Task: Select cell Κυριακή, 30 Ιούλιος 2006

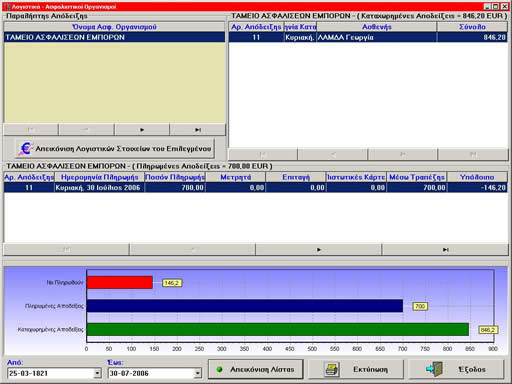Action: [x=99, y=188]
